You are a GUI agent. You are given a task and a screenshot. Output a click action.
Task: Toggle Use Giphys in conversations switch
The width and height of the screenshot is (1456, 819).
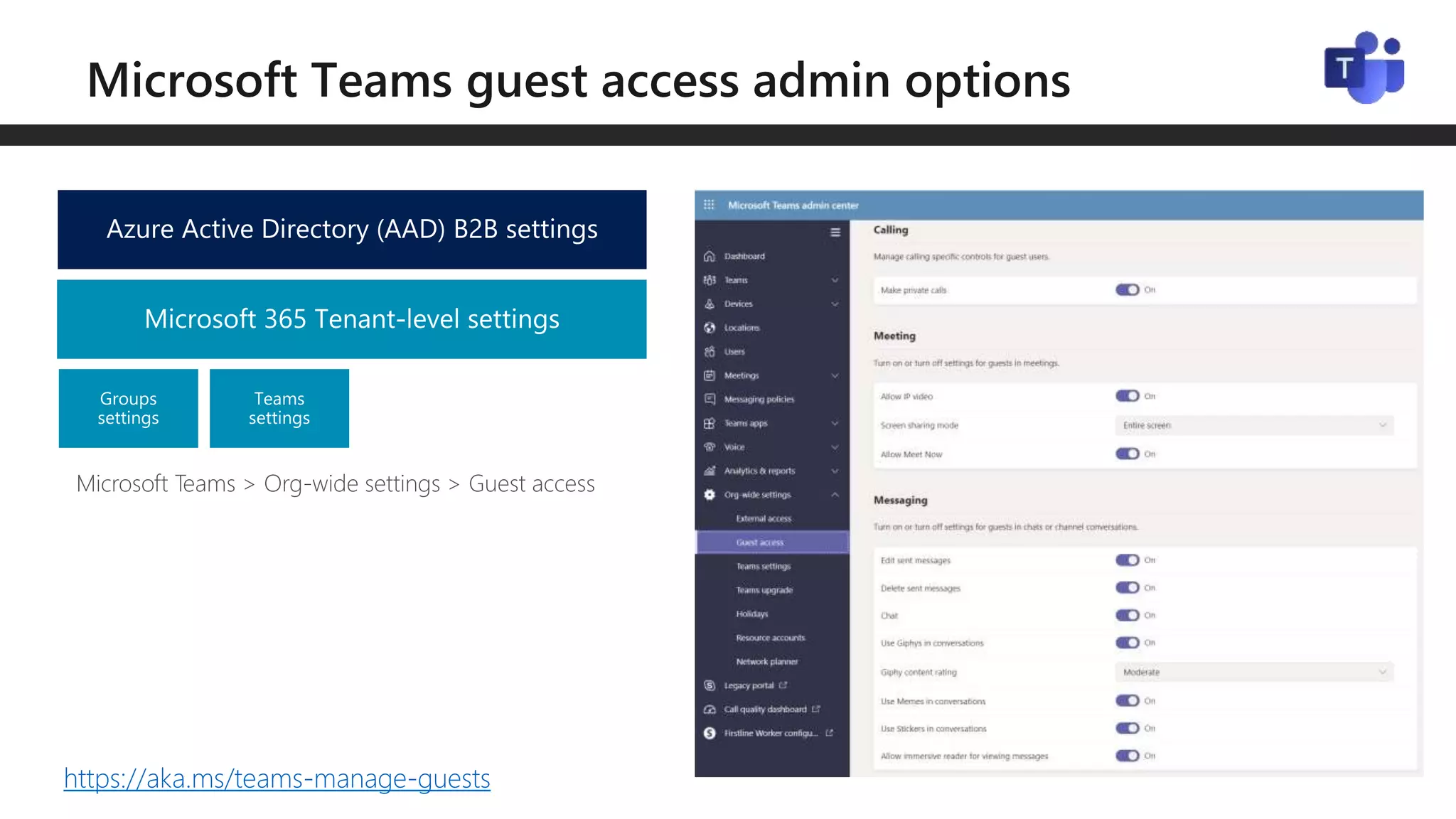[1128, 643]
